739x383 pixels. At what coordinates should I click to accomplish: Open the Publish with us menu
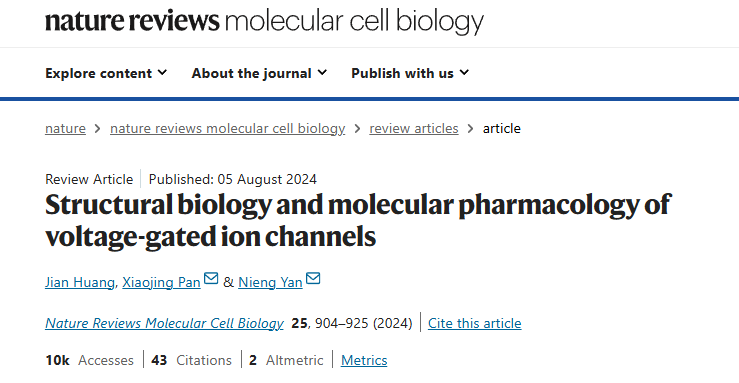pos(410,73)
